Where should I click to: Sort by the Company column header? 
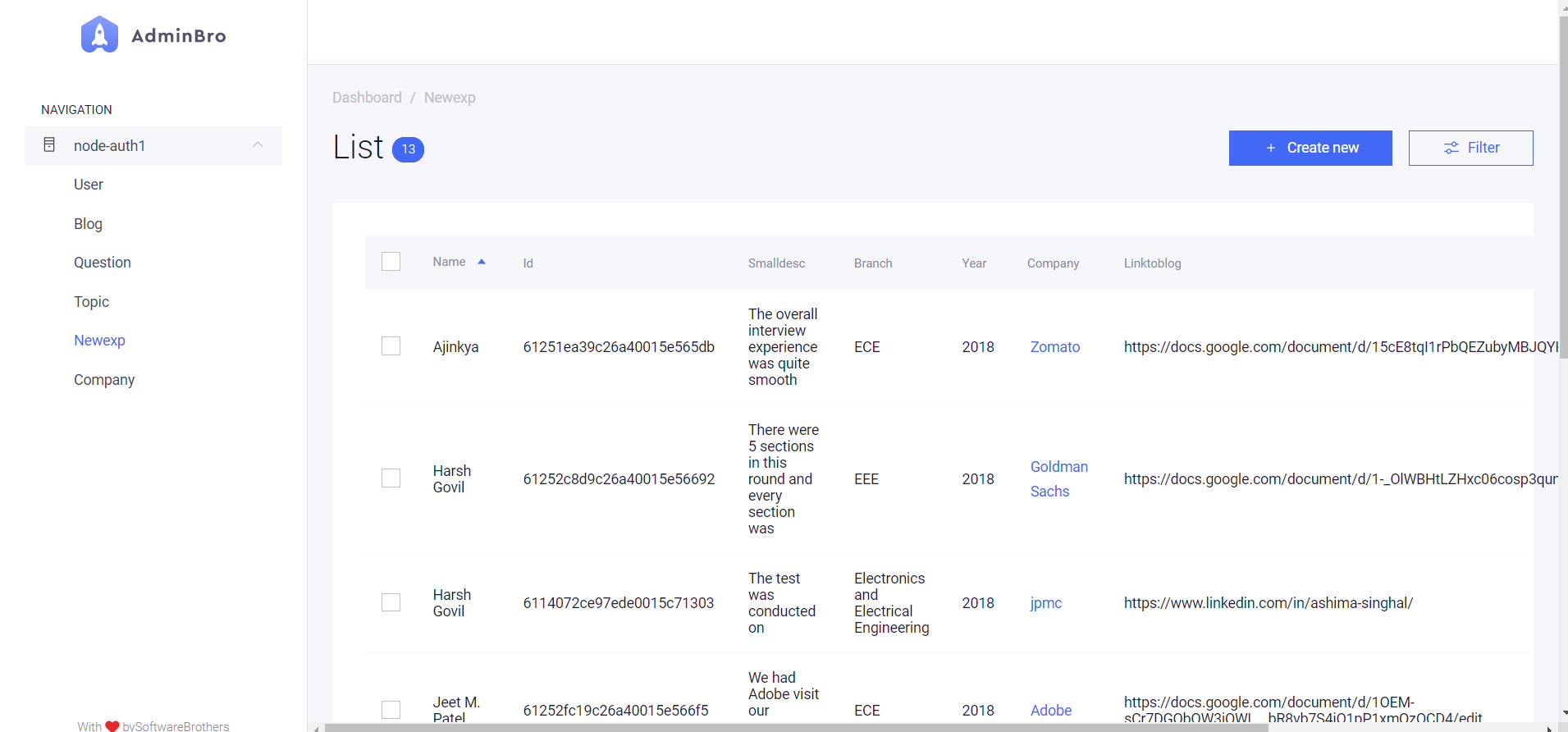point(1053,263)
